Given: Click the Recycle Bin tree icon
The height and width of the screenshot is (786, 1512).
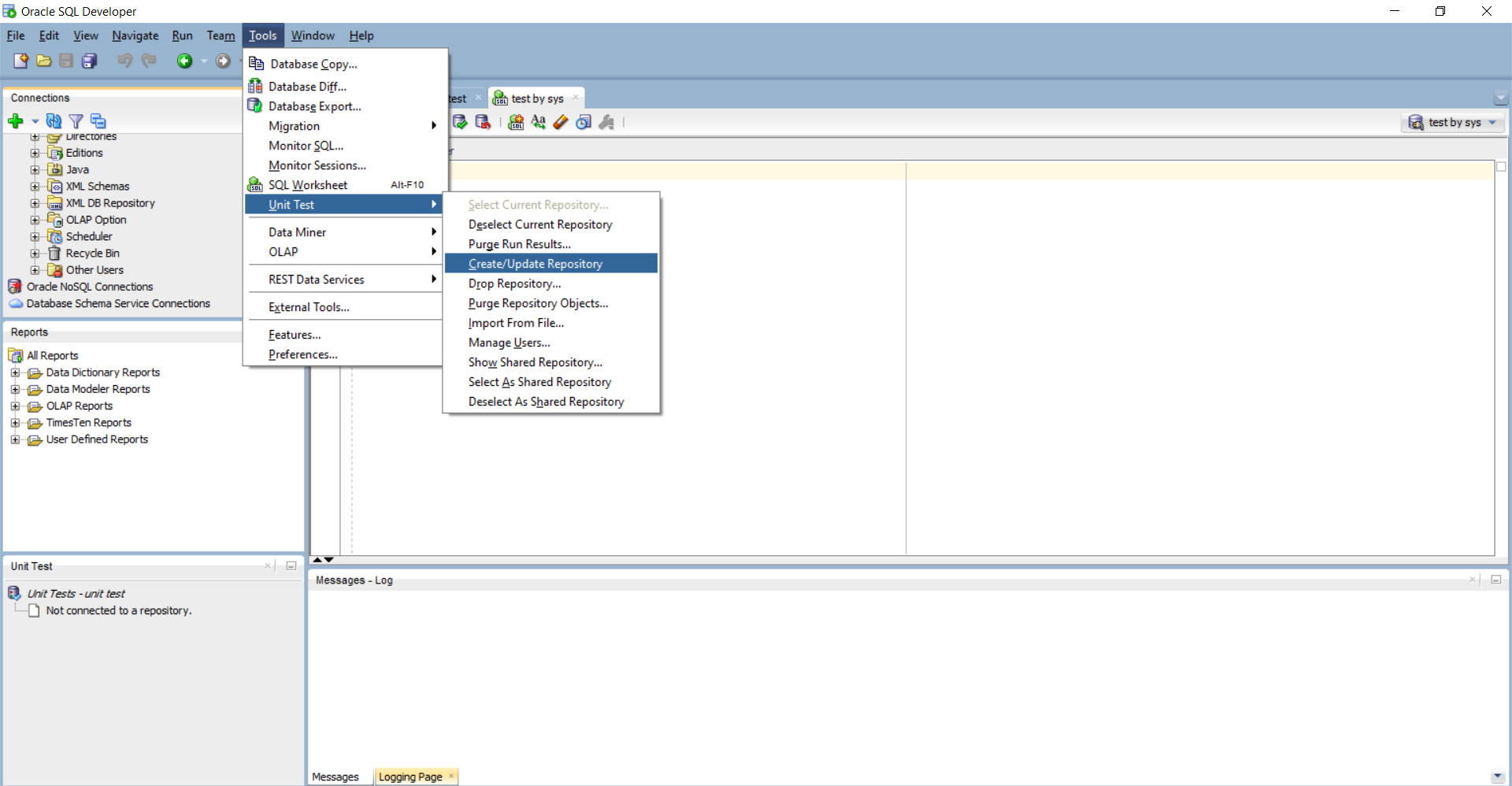Looking at the screenshot, I should pyautogui.click(x=54, y=253).
